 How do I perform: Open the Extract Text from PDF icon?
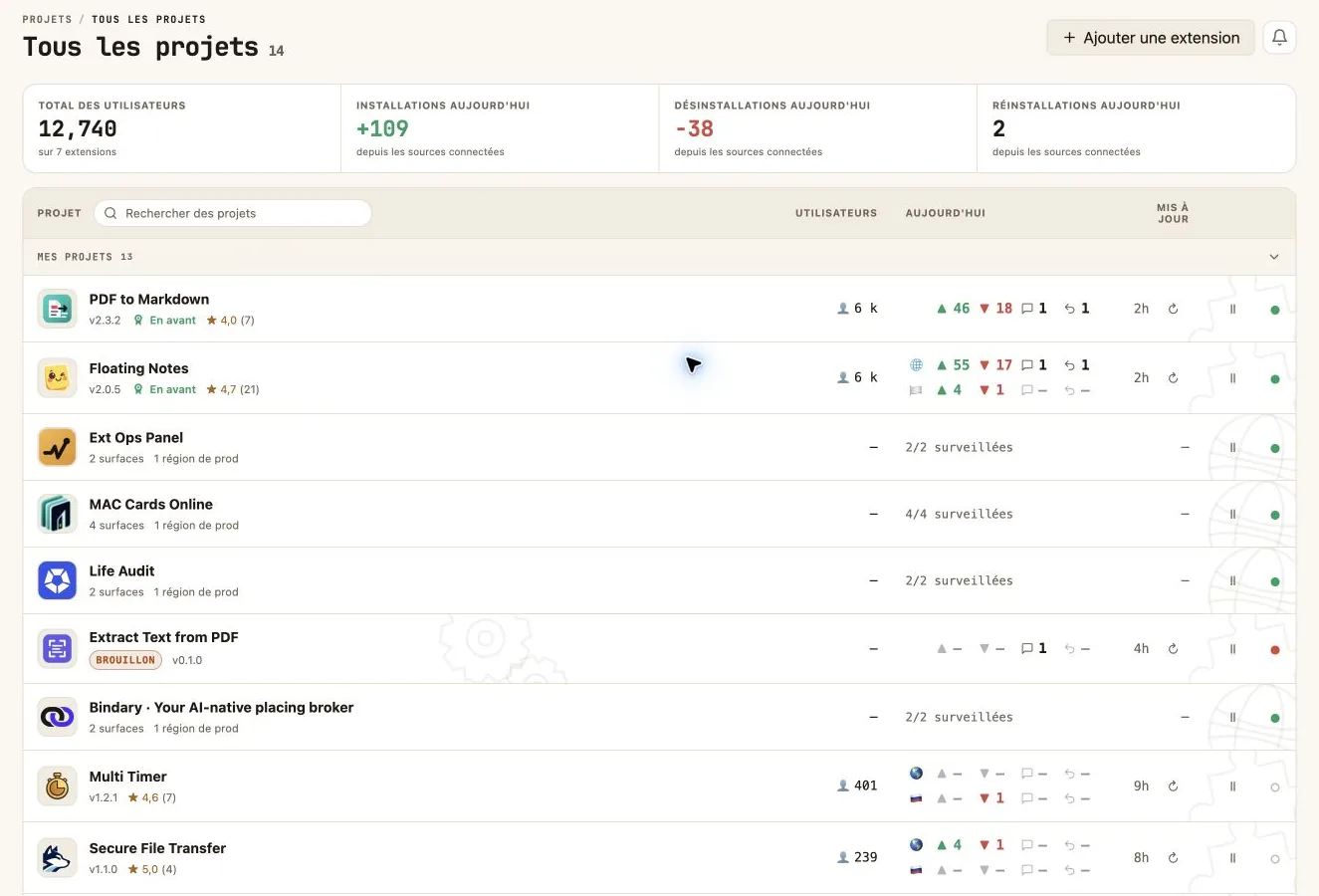click(58, 649)
